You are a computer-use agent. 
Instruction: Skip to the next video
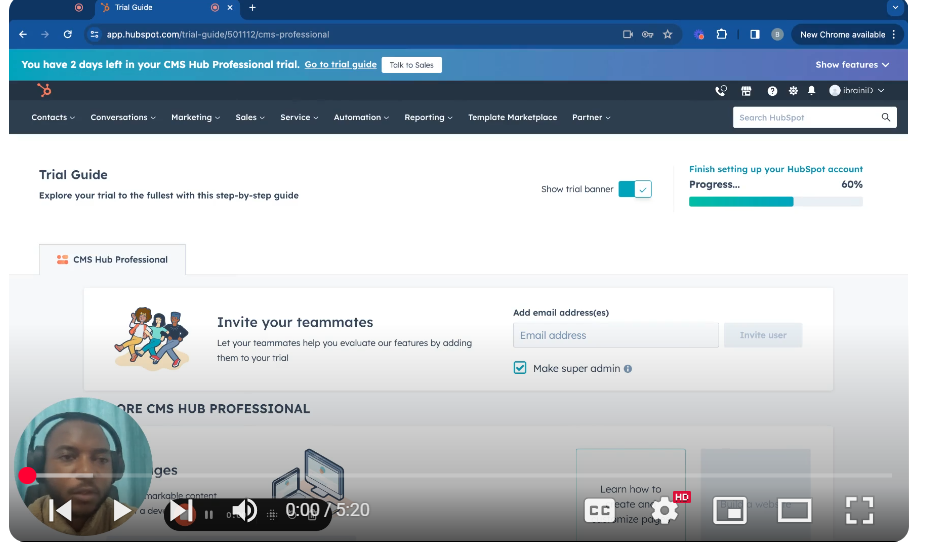[180, 510]
